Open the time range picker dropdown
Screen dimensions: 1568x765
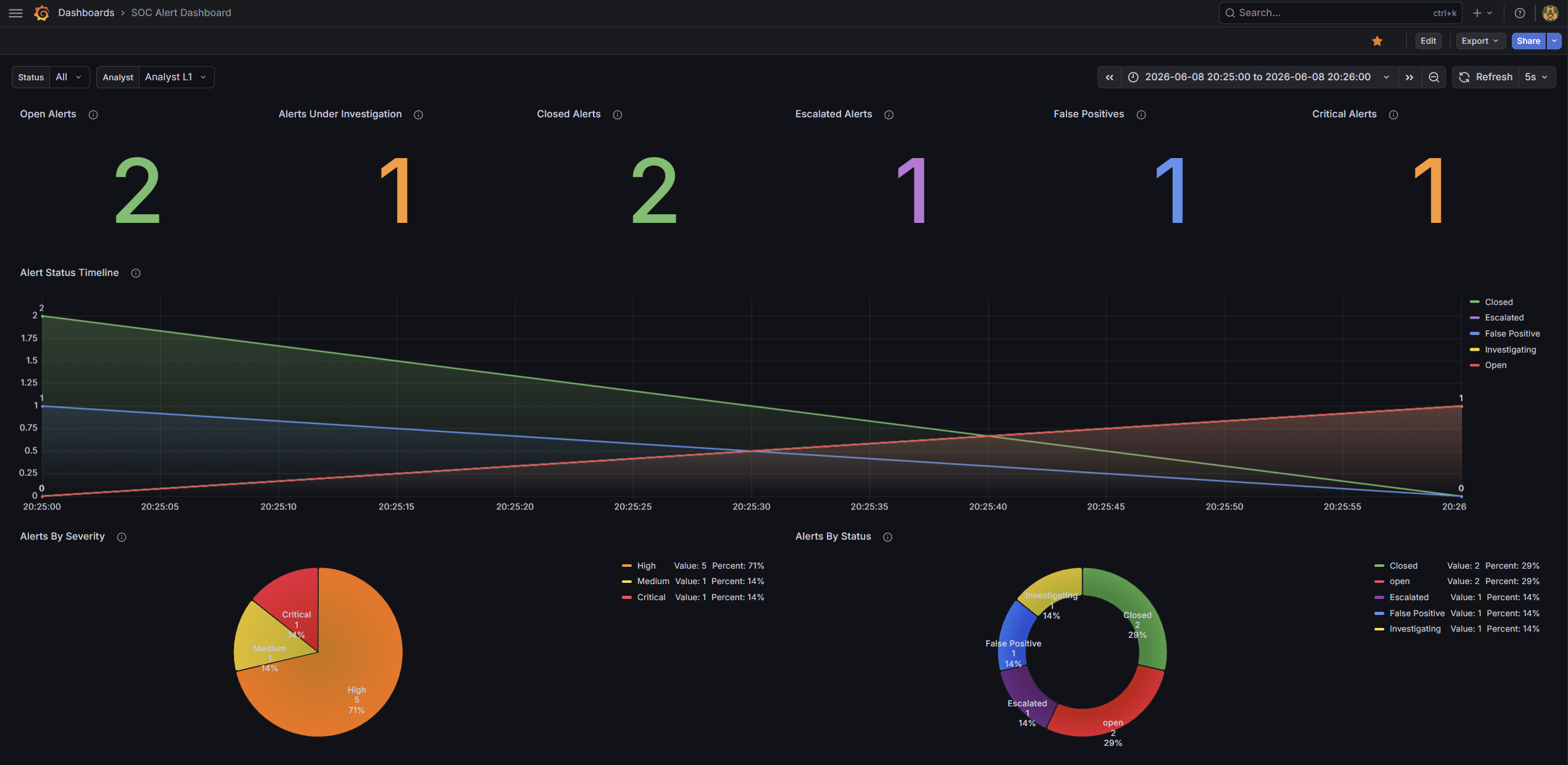coord(1260,77)
